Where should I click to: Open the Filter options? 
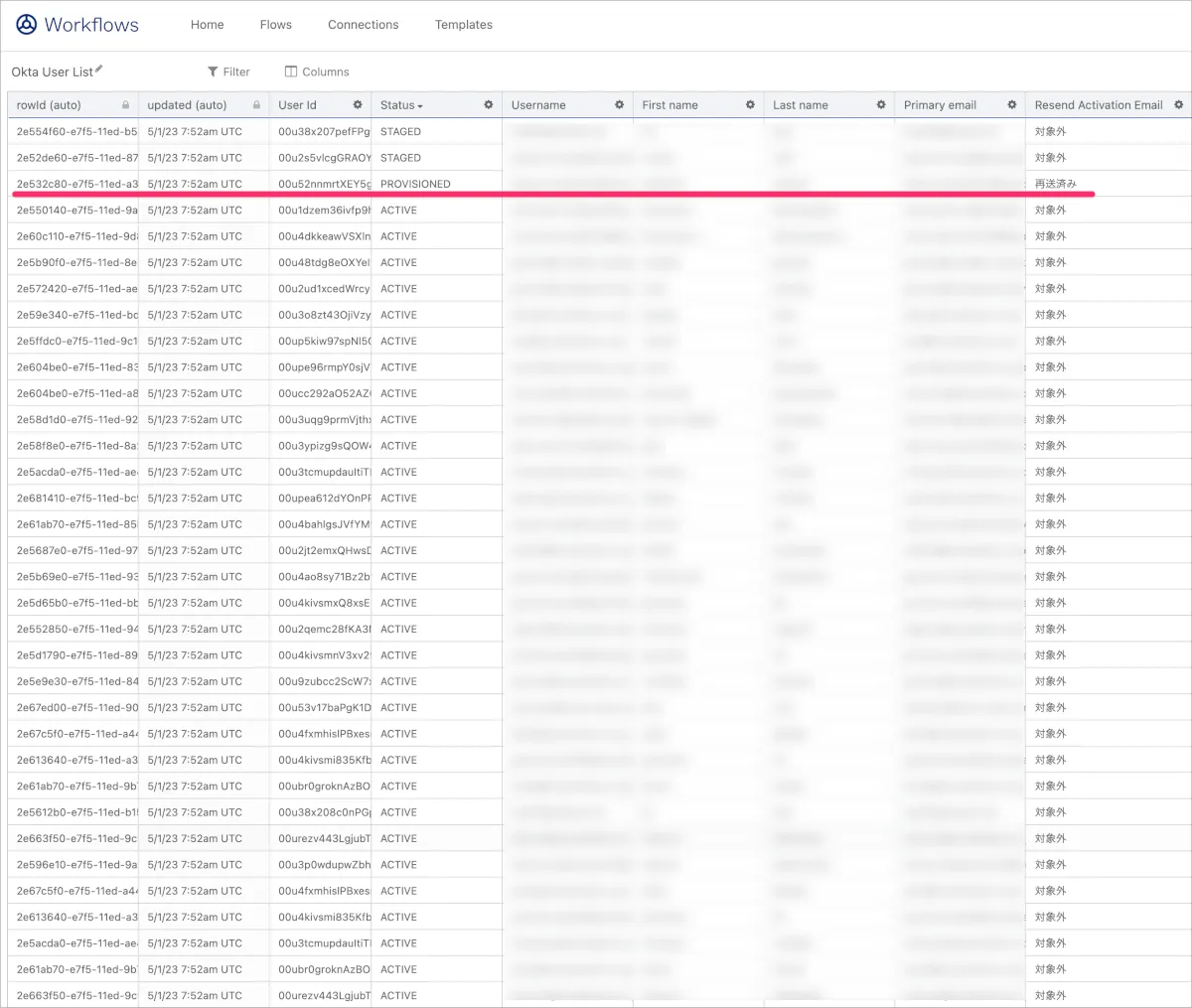[x=228, y=72]
